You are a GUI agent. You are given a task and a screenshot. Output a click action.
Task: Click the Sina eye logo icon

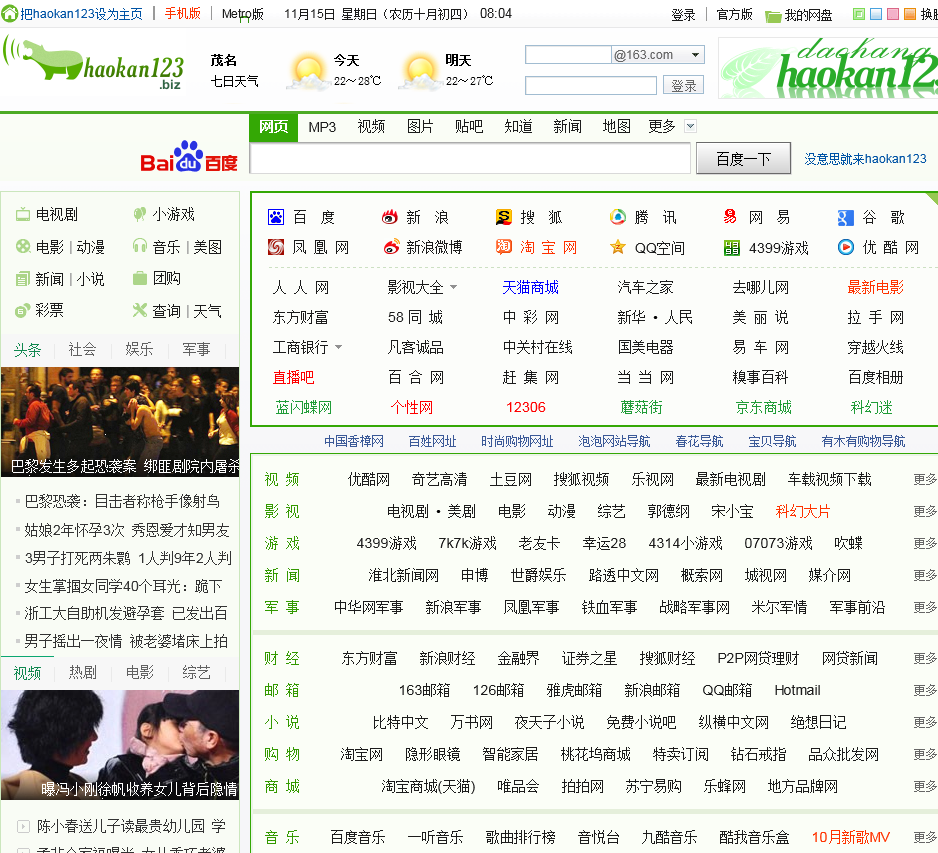coord(389,217)
